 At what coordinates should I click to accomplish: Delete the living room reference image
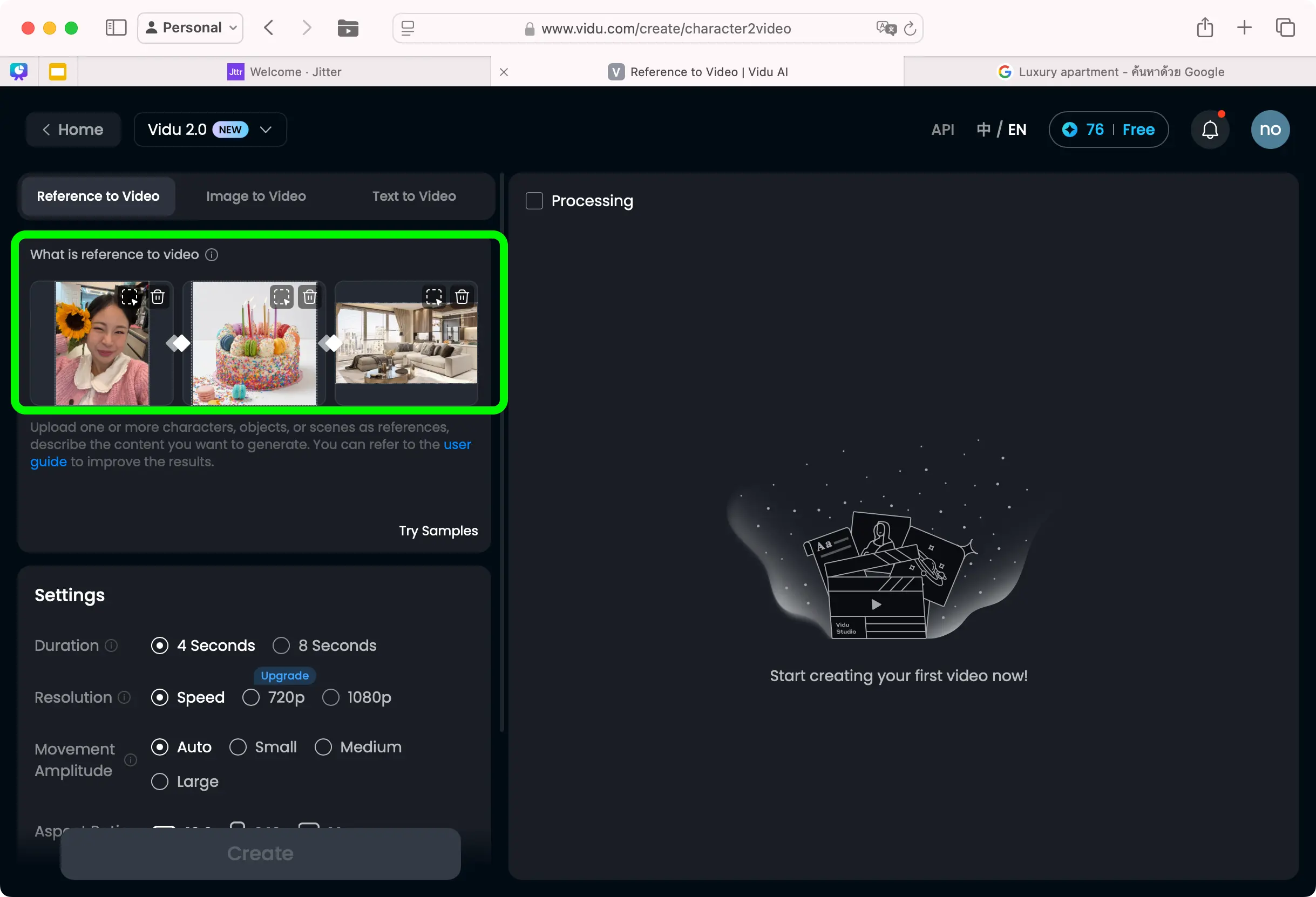(x=462, y=297)
